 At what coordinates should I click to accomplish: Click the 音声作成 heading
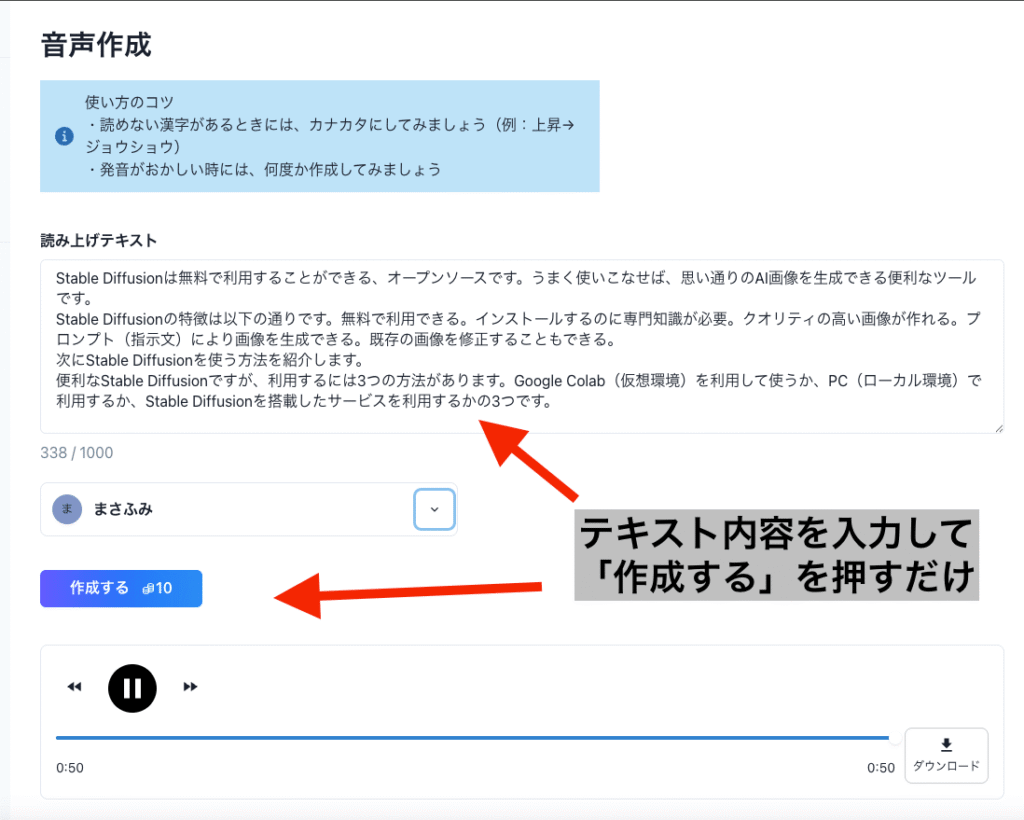pyautogui.click(x=96, y=45)
